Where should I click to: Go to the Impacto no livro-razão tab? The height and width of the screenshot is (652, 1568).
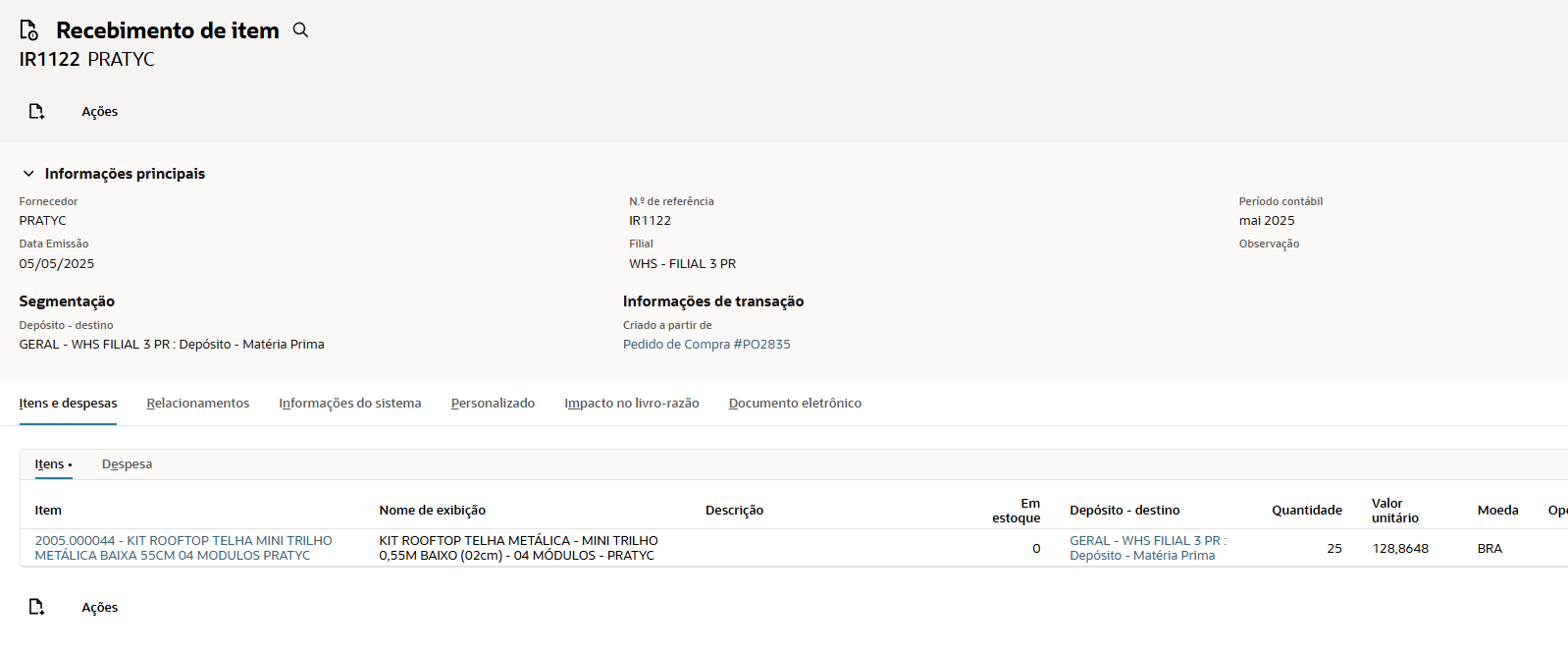[631, 404]
